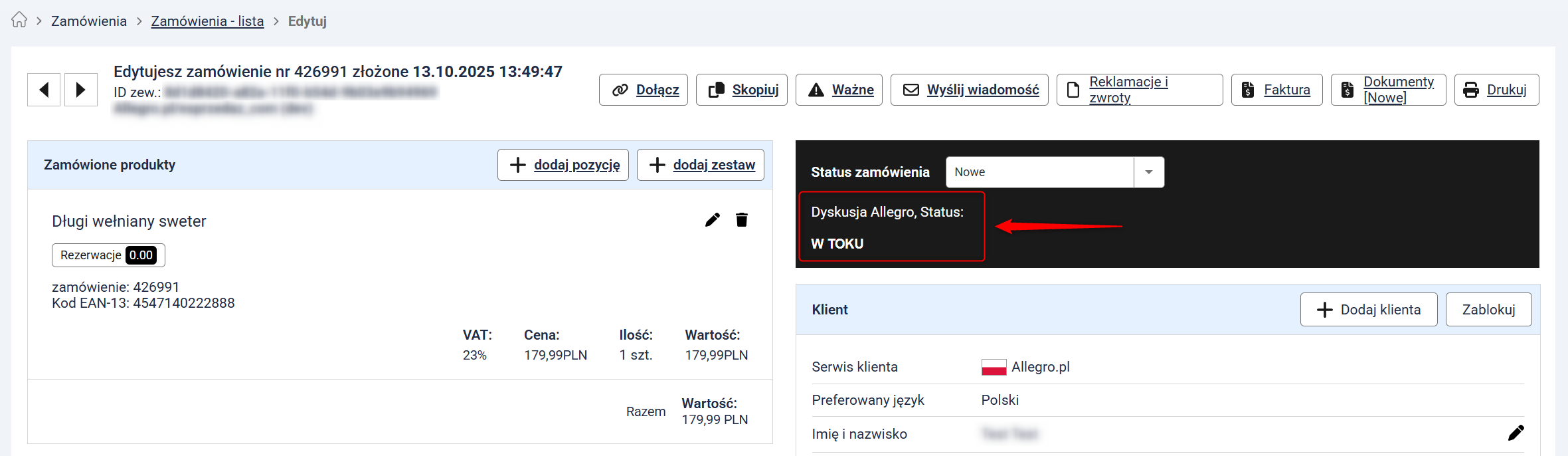This screenshot has width=1568, height=456.
Task: Go to next order arrow
Action: pyautogui.click(x=81, y=90)
